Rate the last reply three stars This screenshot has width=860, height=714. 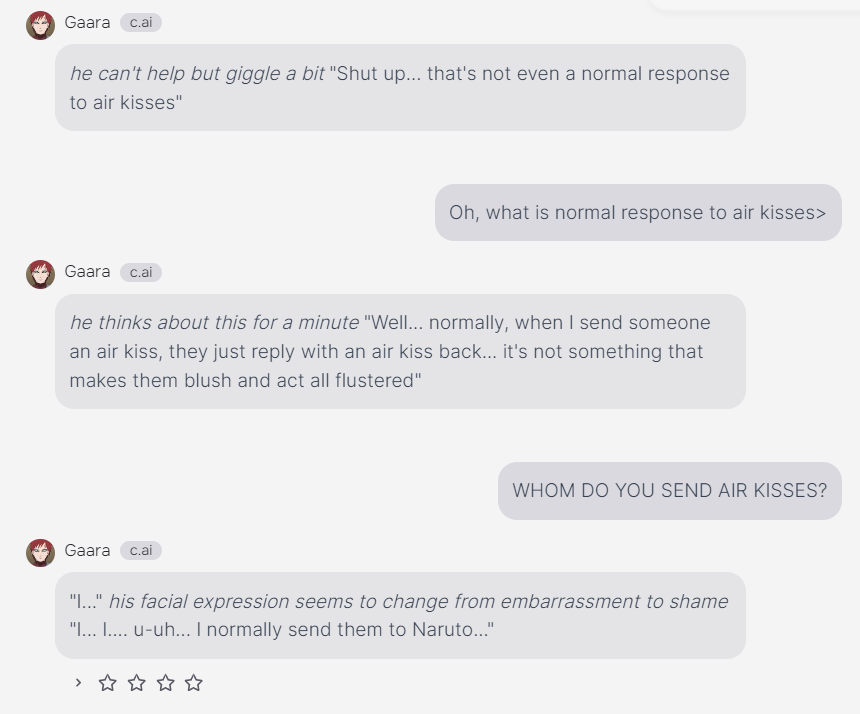point(165,683)
